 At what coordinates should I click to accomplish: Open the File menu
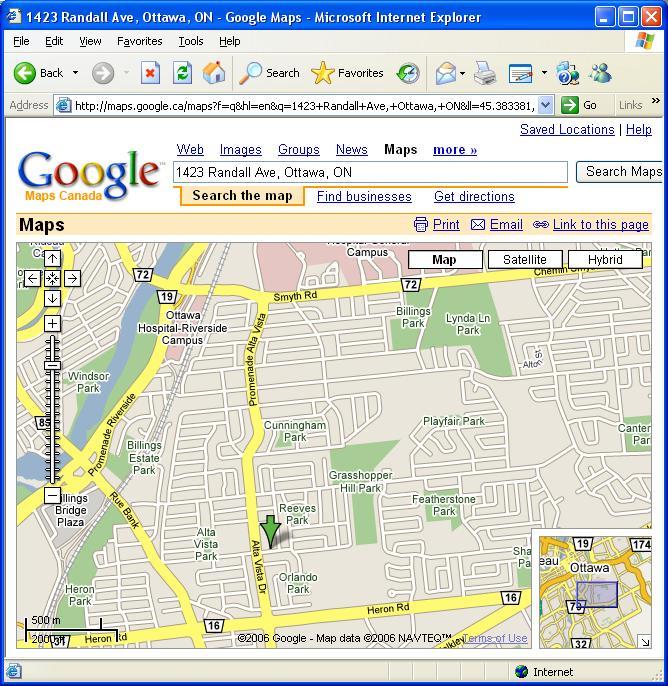[21, 41]
